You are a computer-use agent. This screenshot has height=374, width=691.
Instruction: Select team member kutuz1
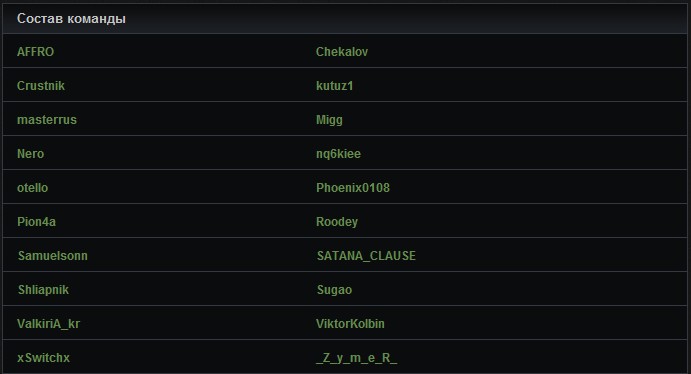334,86
